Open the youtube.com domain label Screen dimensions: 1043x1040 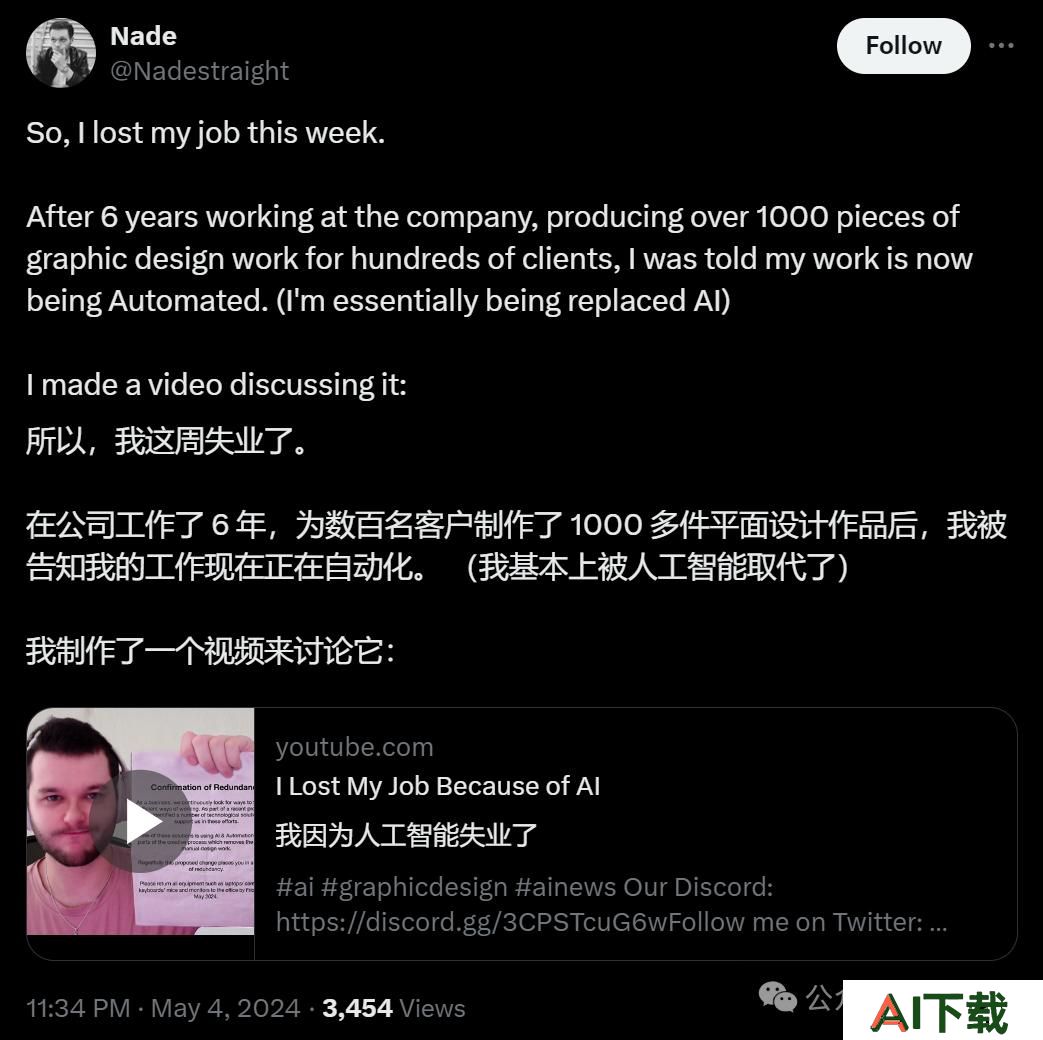(355, 747)
